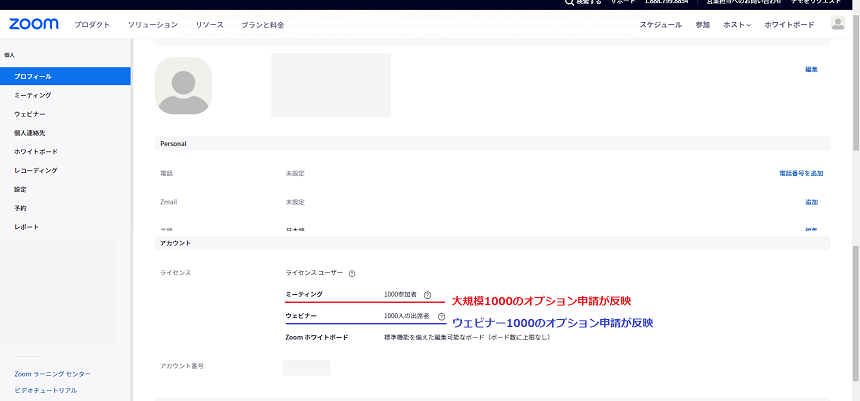This screenshot has height=401, width=860.
Task: Click the 編集 link for profile
Action: point(811,69)
